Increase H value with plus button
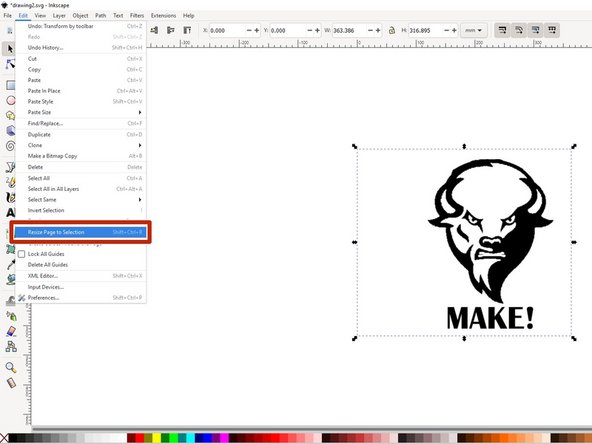This screenshot has width=592, height=444. coord(454,30)
